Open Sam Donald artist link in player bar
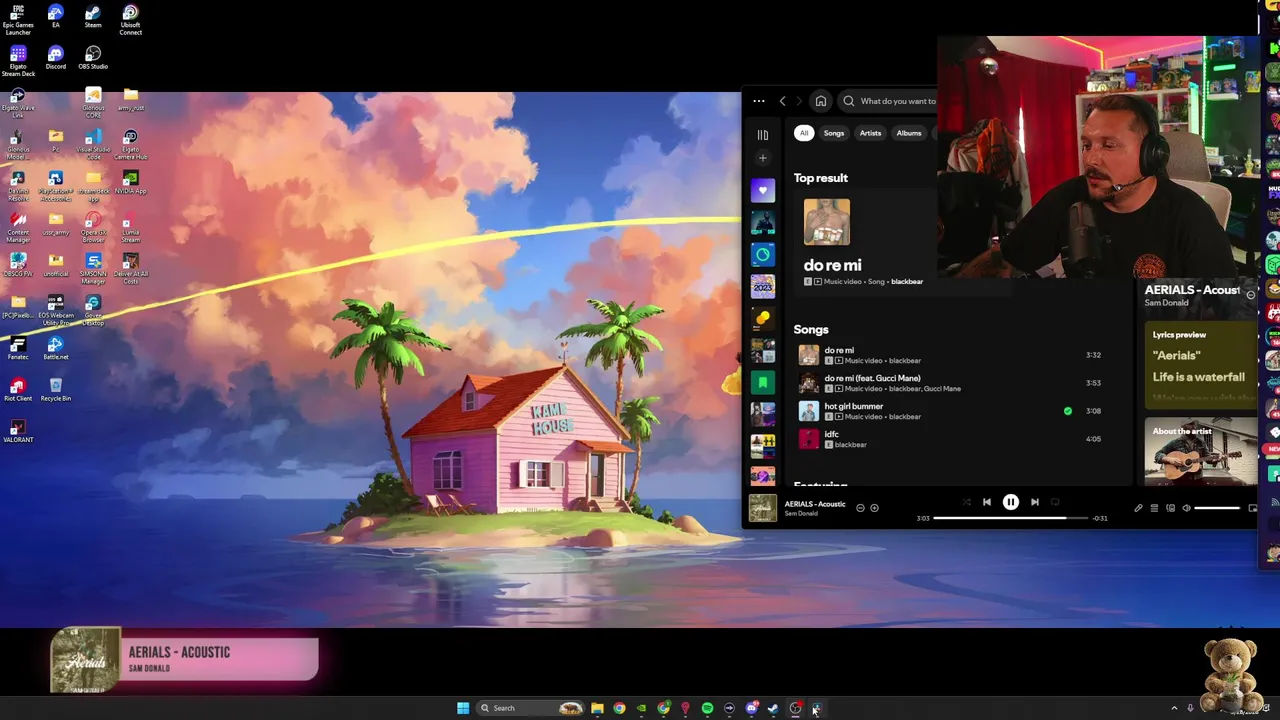The width and height of the screenshot is (1280, 720). click(801, 514)
